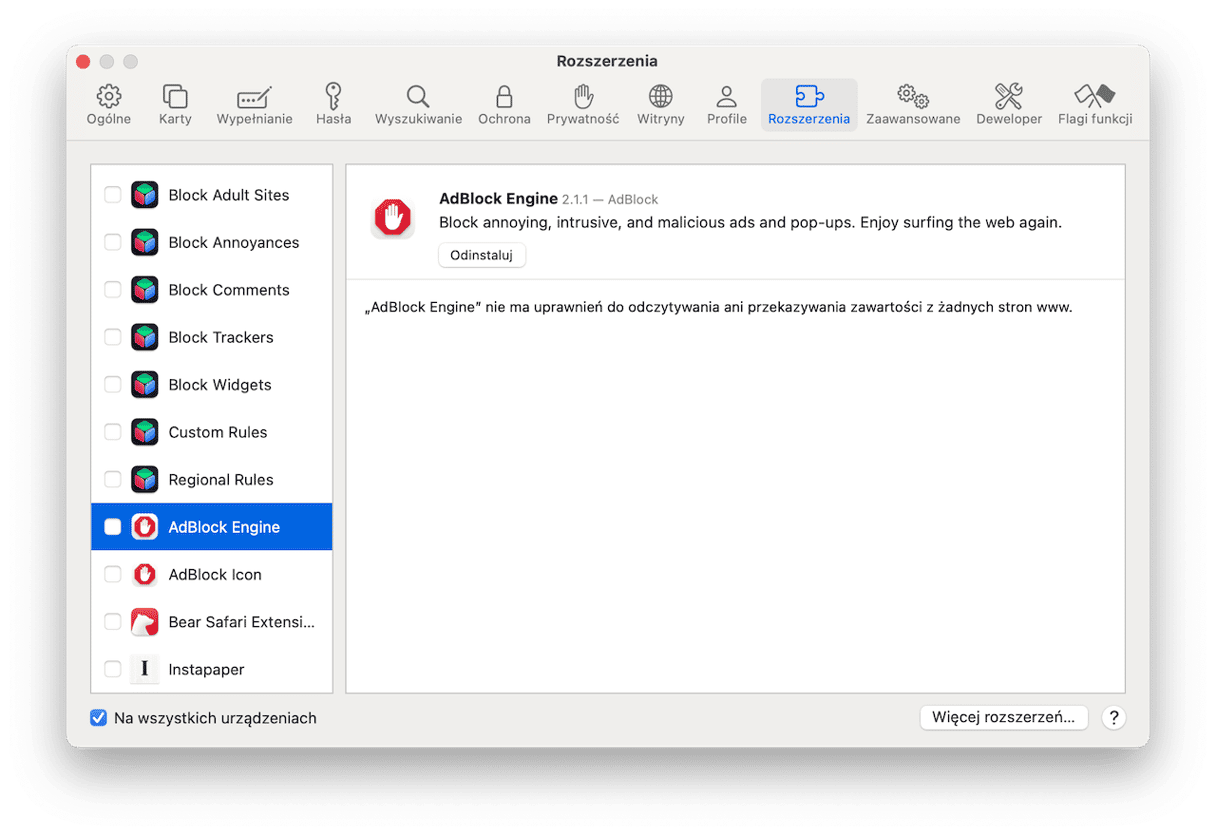Viewport: 1216px width, 835px height.
Task: Enable the Custom Rules checkbox
Action: tap(113, 432)
